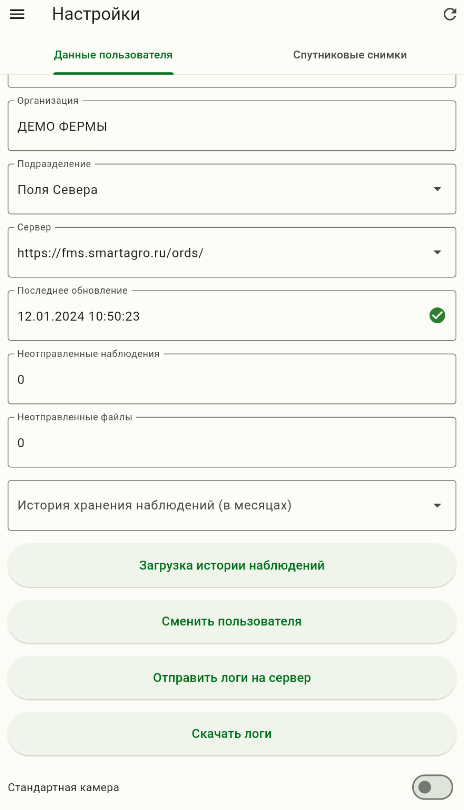Click the Последнее обновление date field

click(x=232, y=316)
